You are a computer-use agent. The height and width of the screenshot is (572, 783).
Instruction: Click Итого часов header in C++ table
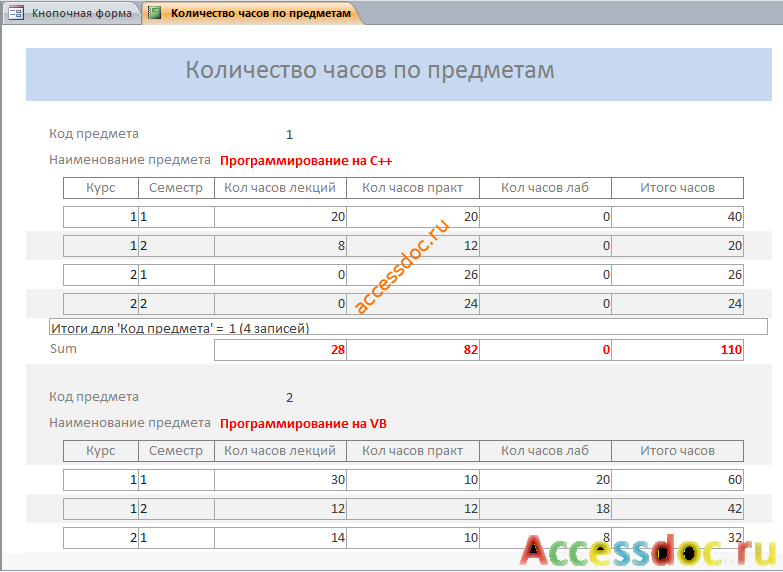click(678, 188)
